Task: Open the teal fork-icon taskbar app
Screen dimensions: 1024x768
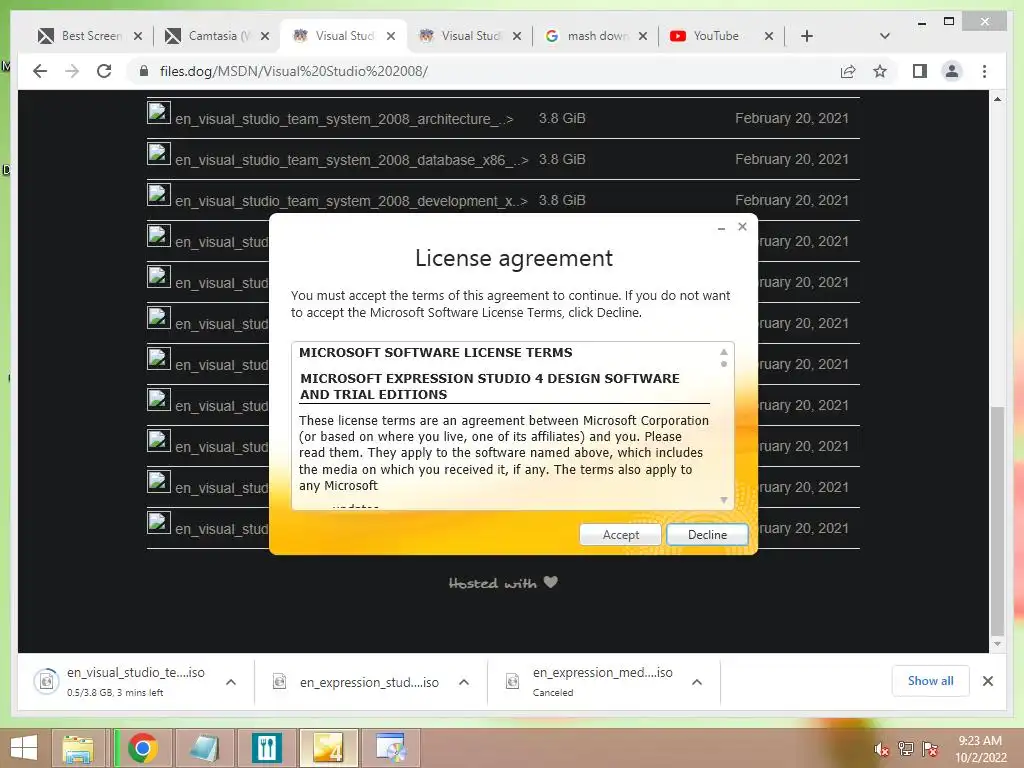Action: pos(266,748)
